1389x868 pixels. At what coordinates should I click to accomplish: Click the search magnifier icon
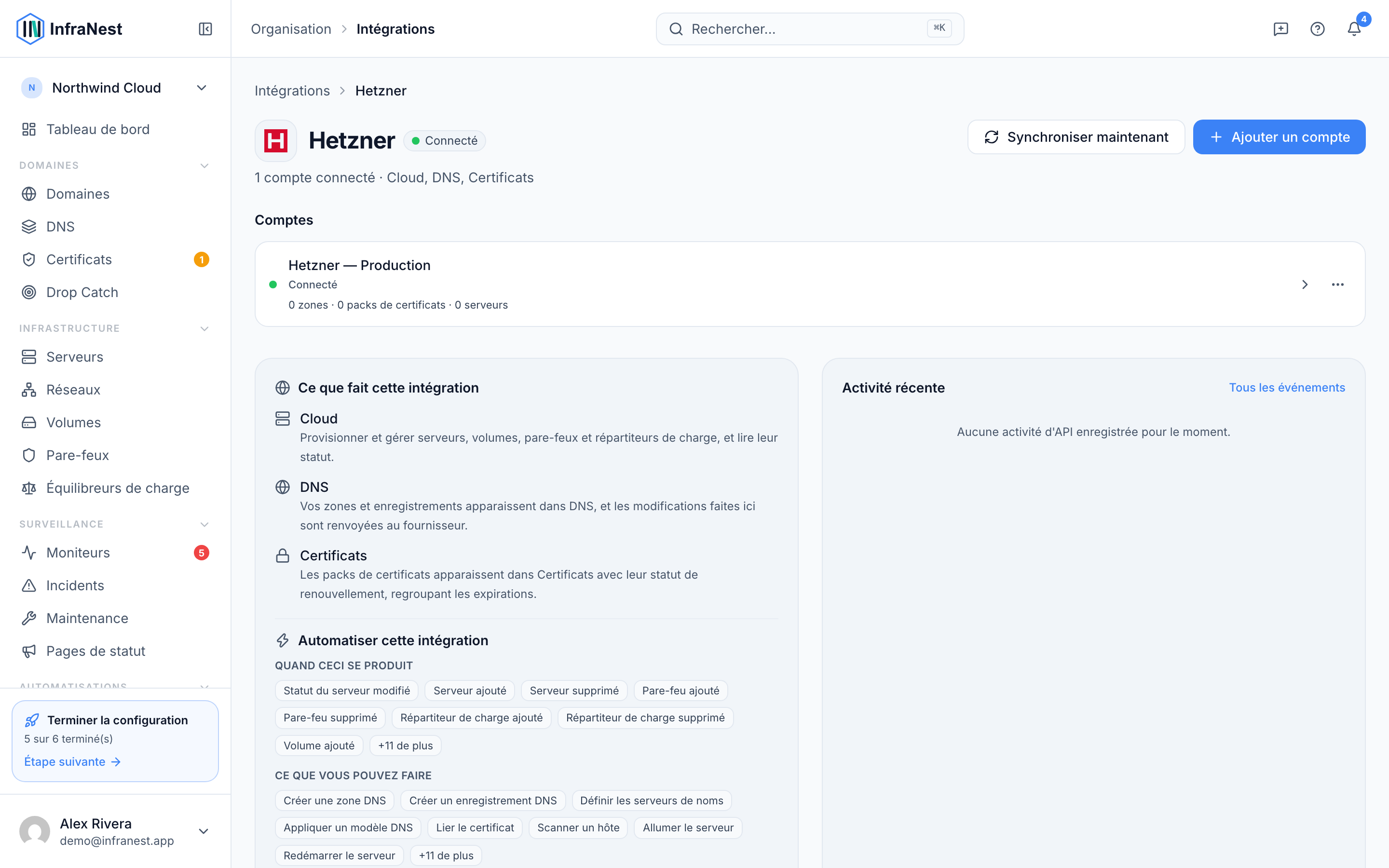tap(676, 29)
